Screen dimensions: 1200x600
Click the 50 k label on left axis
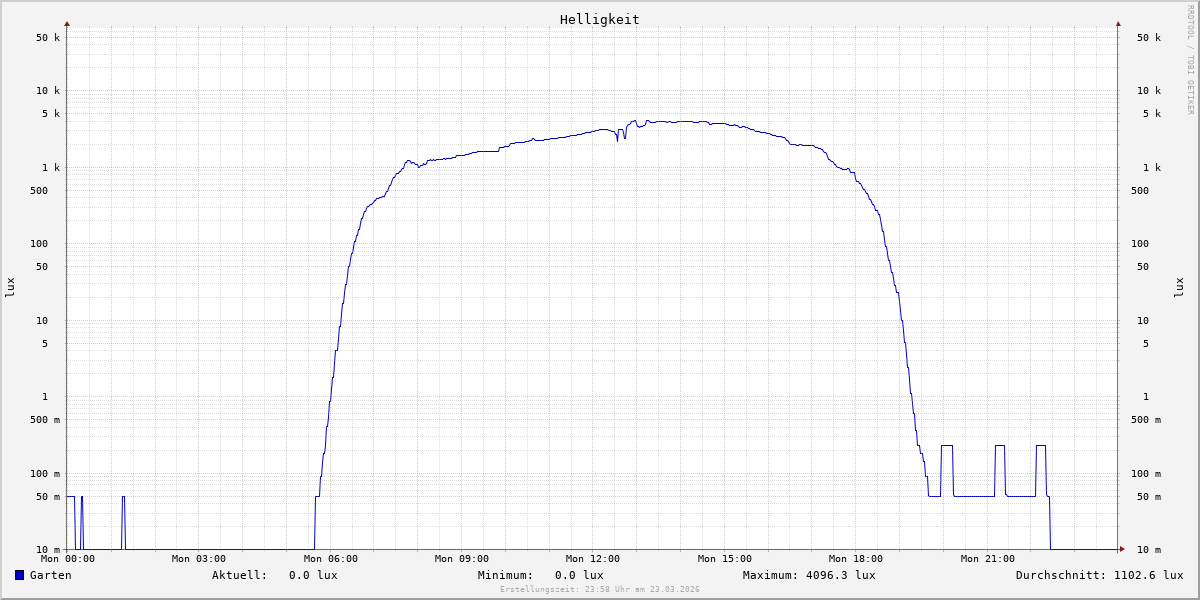(x=48, y=38)
